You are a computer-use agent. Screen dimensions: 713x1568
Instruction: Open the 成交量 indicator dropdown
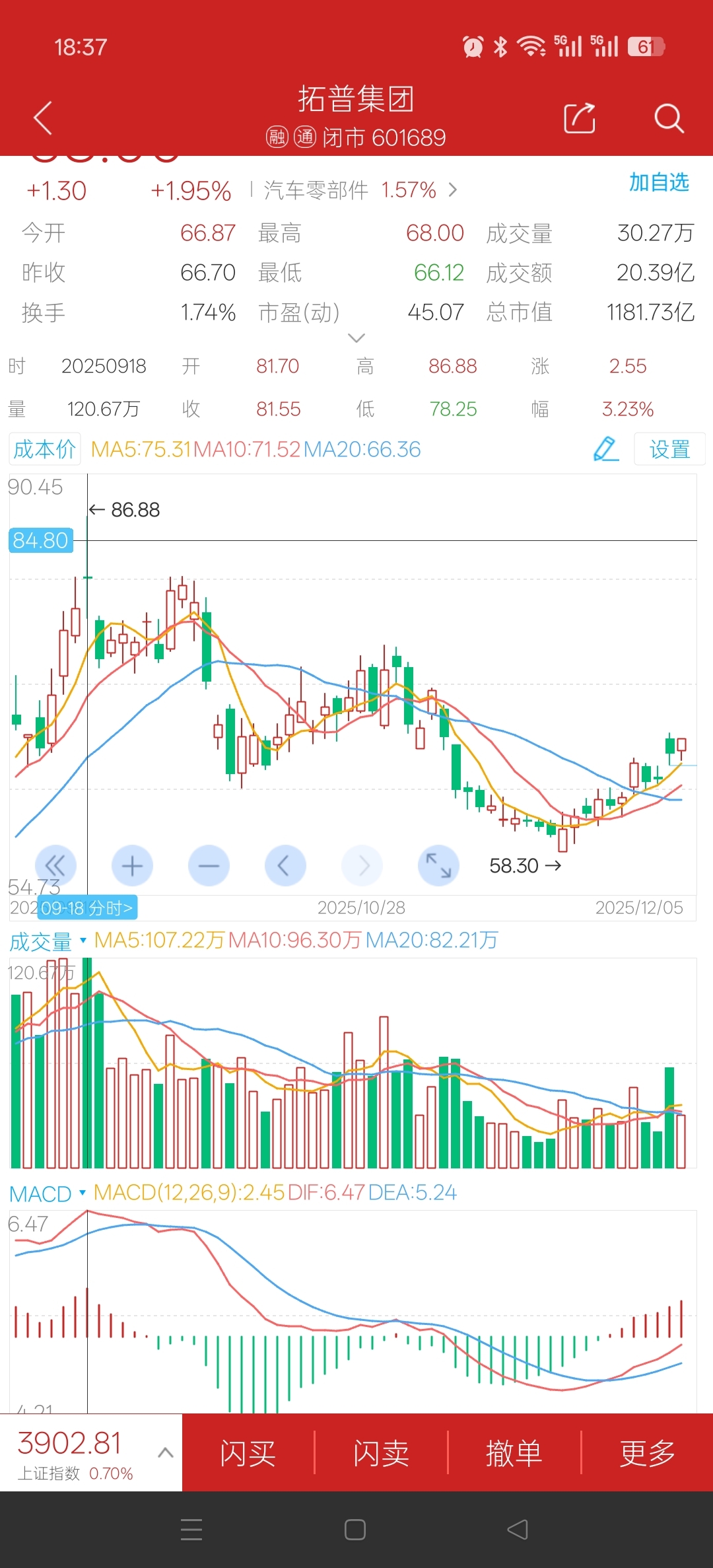coord(83,940)
